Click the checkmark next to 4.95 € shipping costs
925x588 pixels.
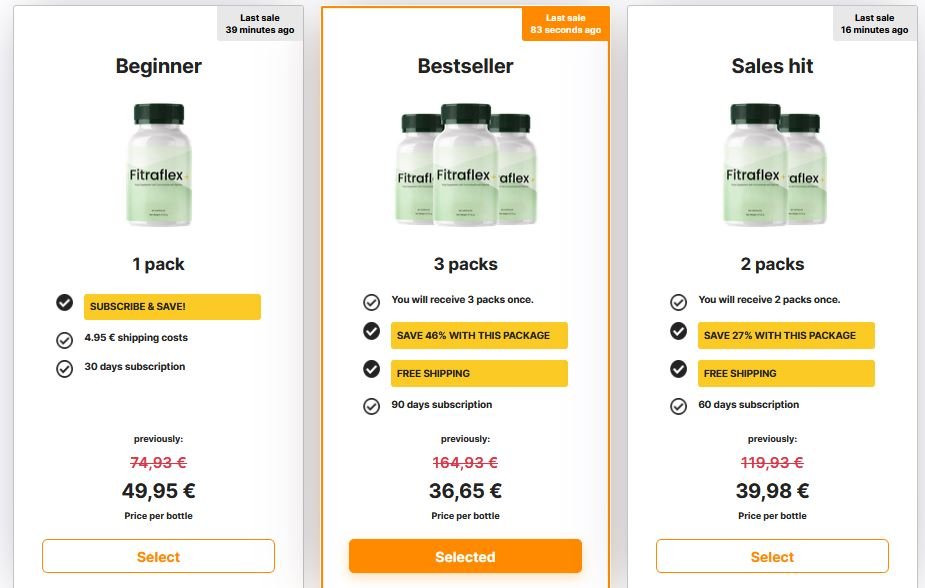point(64,340)
